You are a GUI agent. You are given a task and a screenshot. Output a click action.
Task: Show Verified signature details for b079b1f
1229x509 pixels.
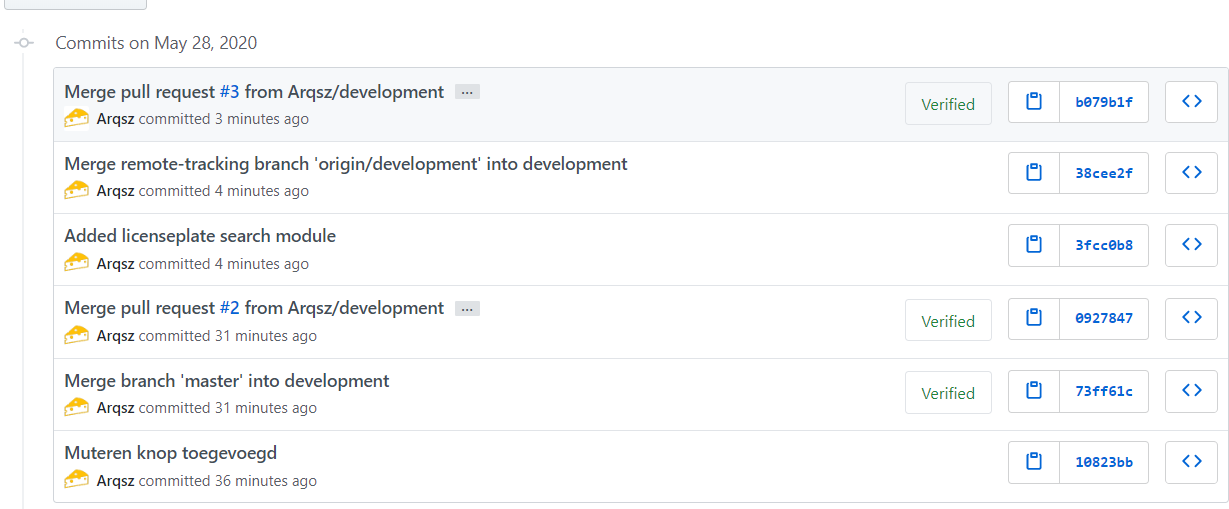(x=947, y=104)
